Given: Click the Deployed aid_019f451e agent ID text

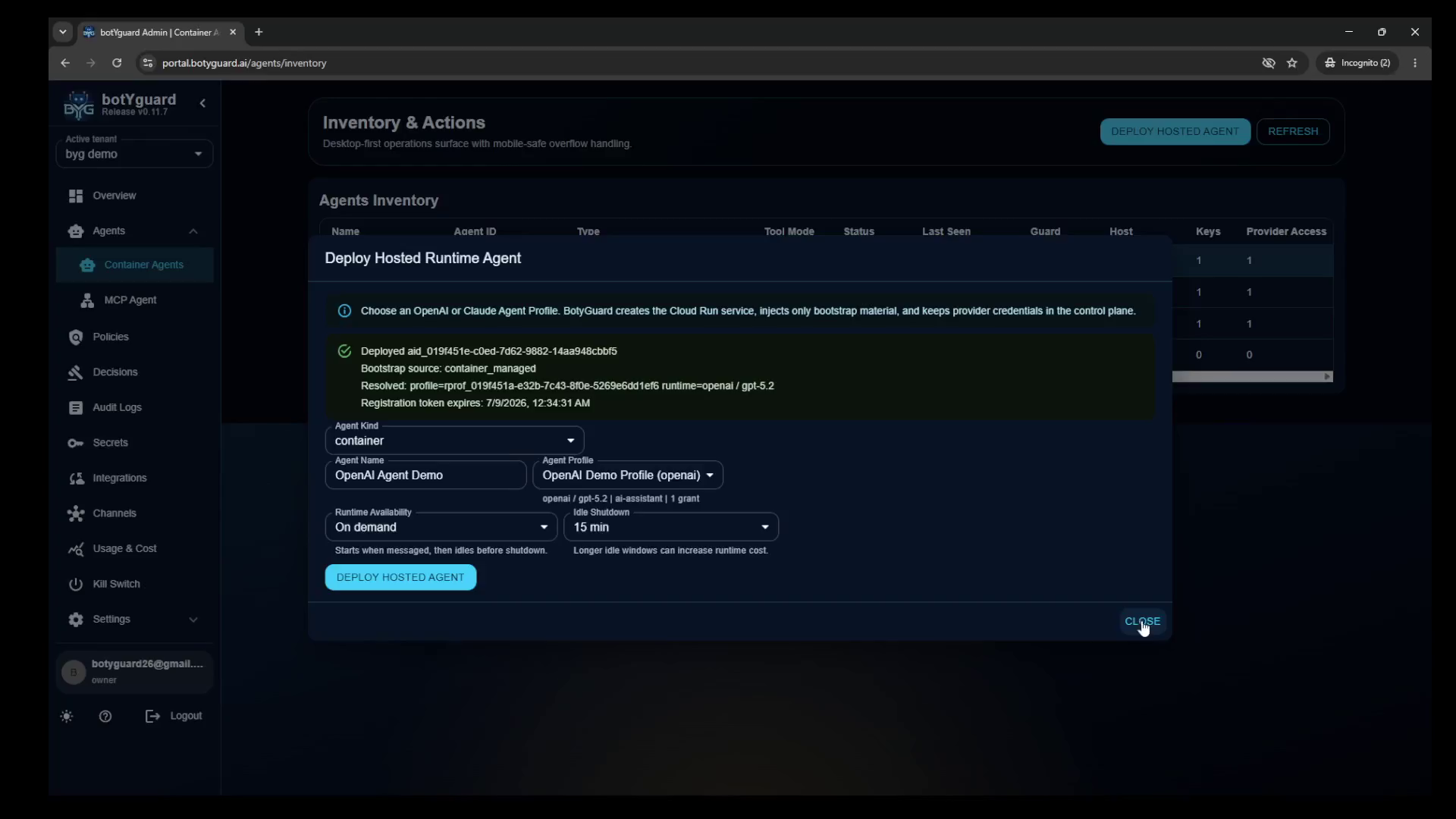Looking at the screenshot, I should pyautogui.click(x=488, y=351).
